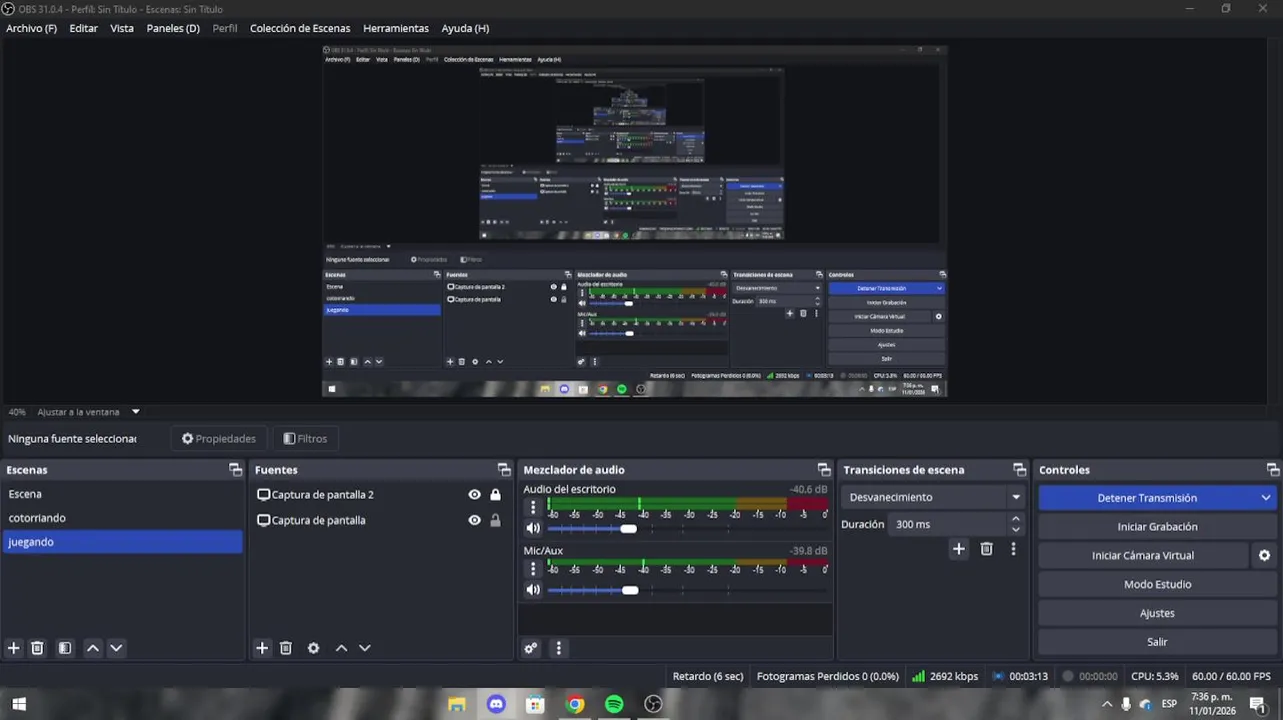
Task: Open preview zoom percentage dropdown arrow
Action: point(136,412)
